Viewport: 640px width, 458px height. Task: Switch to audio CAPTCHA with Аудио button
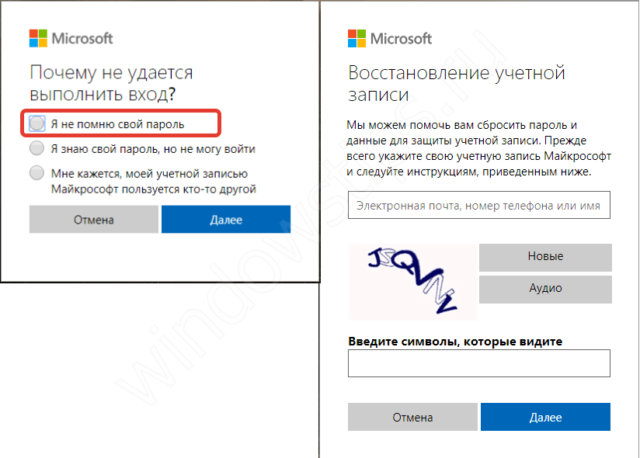pyautogui.click(x=545, y=289)
